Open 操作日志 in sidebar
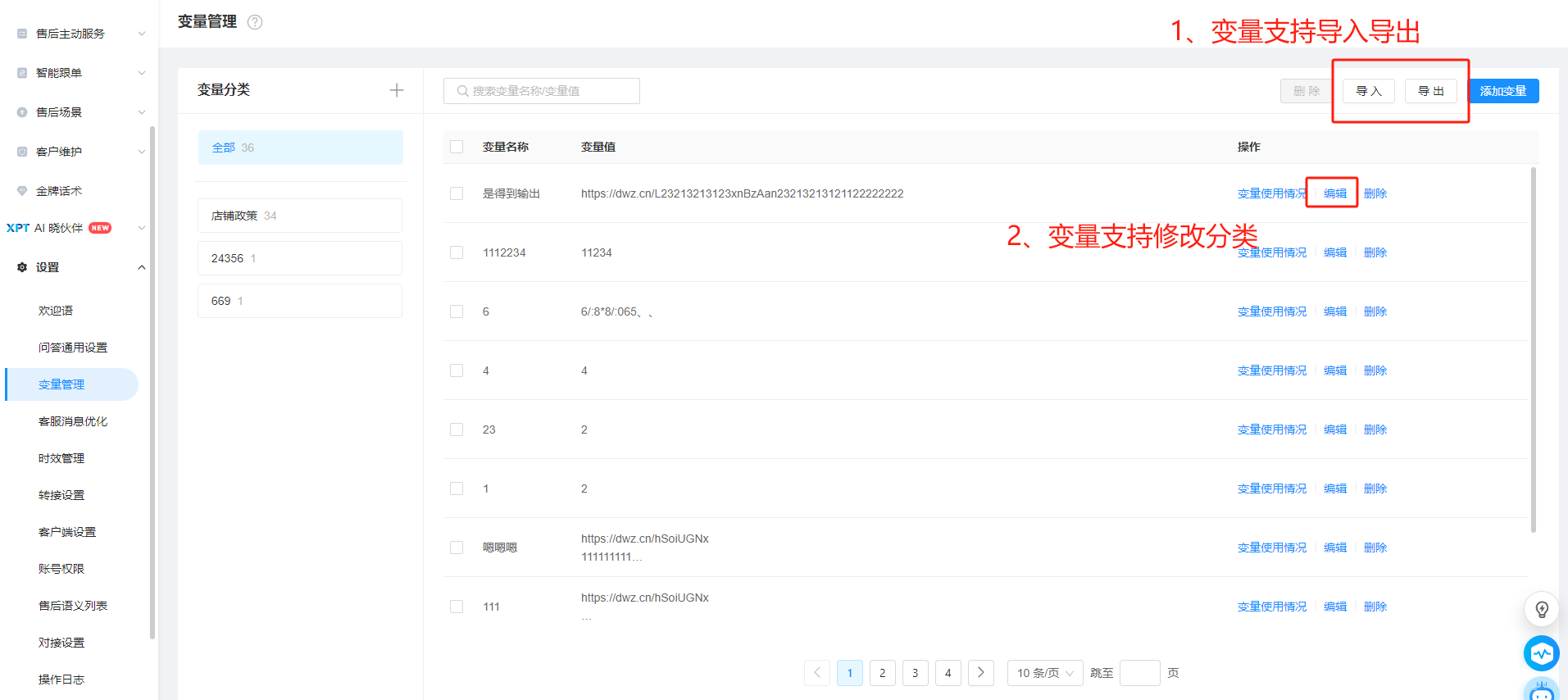 click(x=61, y=680)
